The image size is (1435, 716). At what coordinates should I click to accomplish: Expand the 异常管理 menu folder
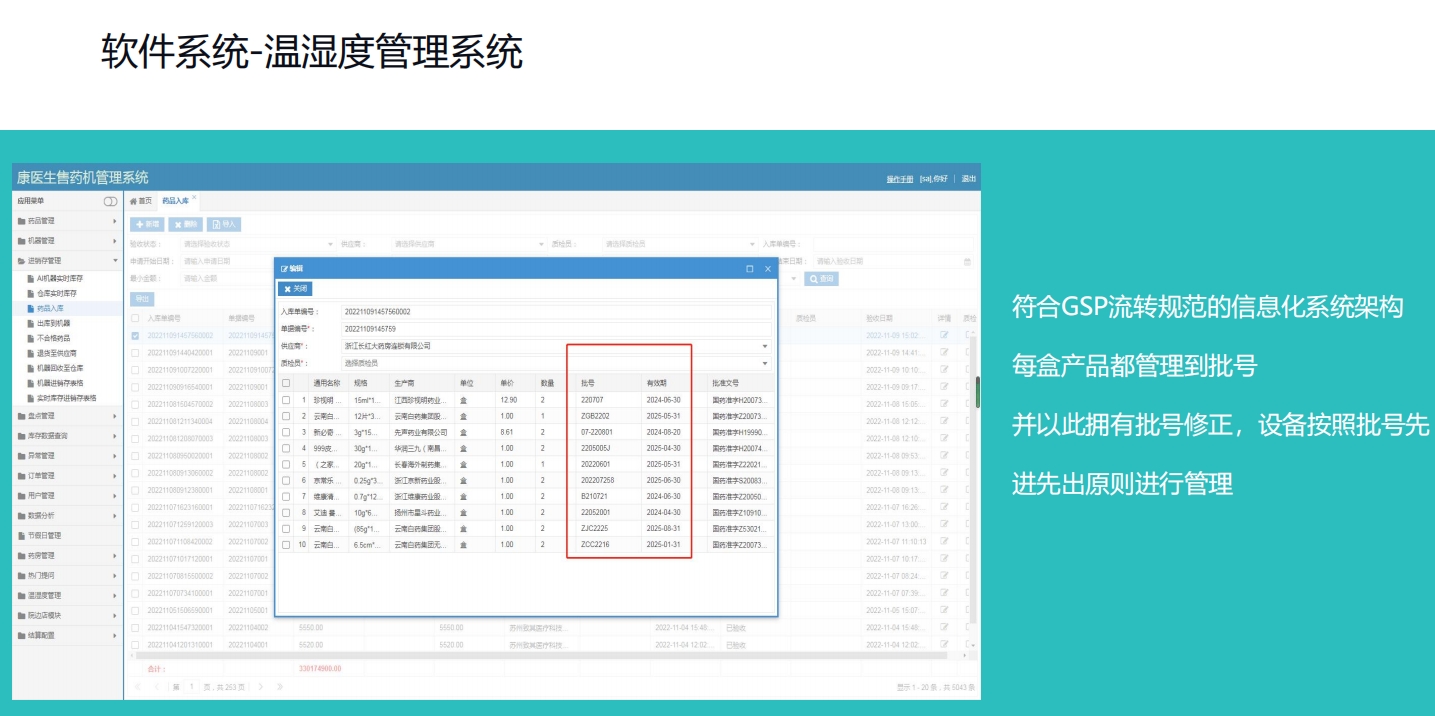[67, 456]
